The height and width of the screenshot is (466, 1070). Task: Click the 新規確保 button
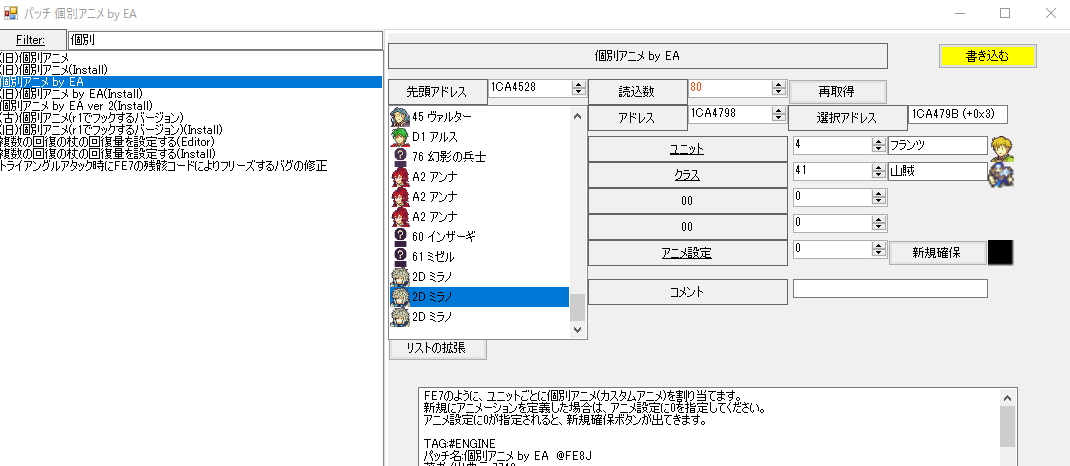(x=937, y=252)
